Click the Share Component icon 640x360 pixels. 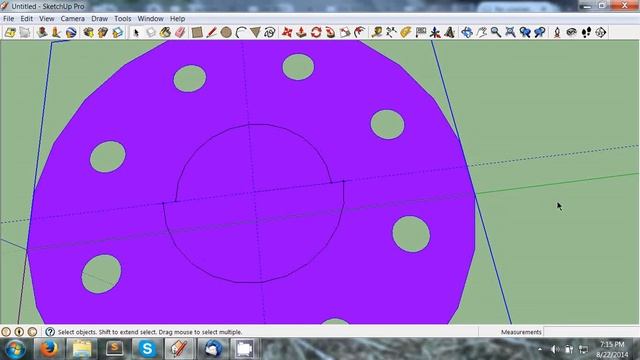coord(118,32)
